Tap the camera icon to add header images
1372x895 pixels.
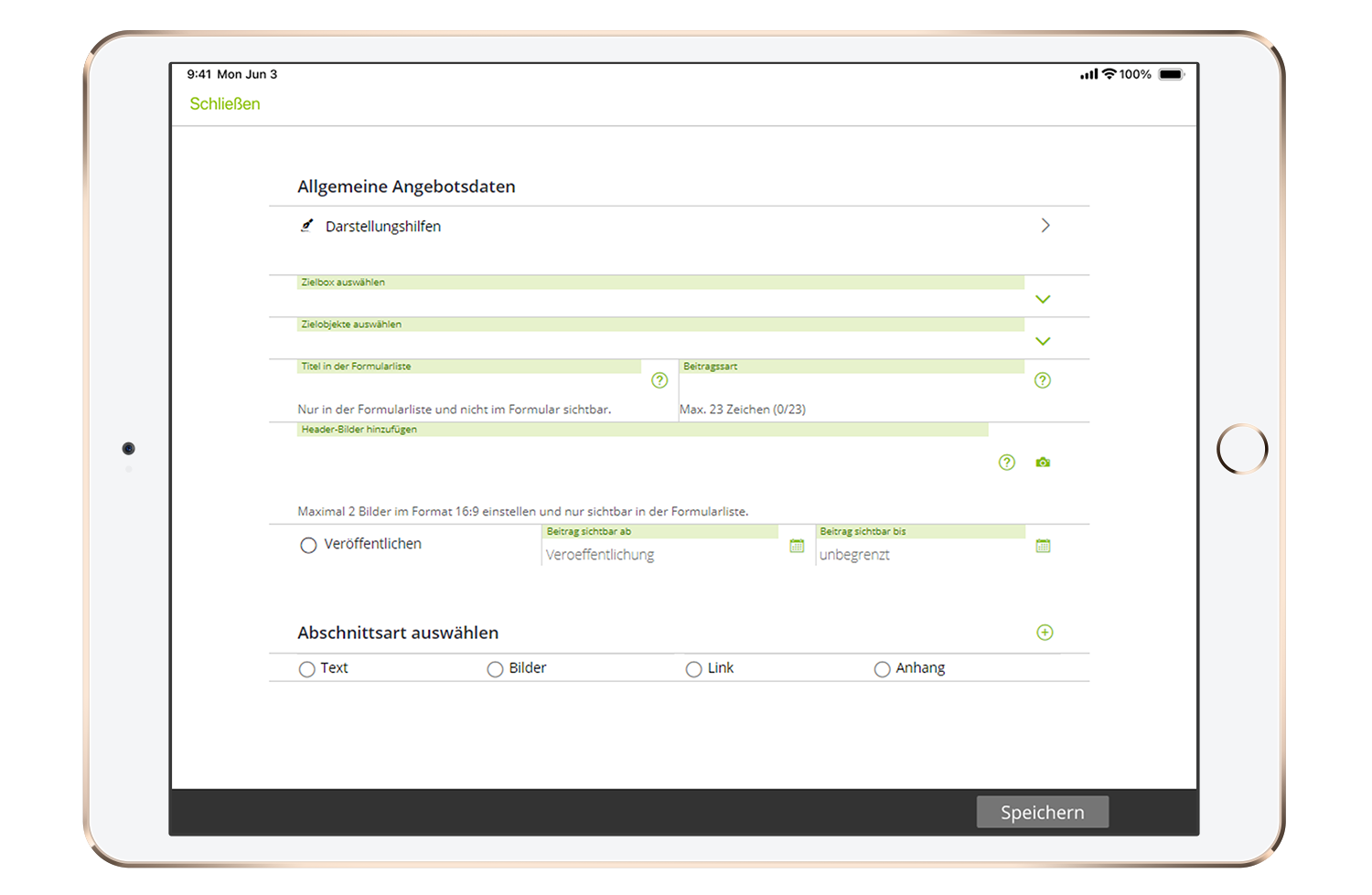pos(1043,463)
